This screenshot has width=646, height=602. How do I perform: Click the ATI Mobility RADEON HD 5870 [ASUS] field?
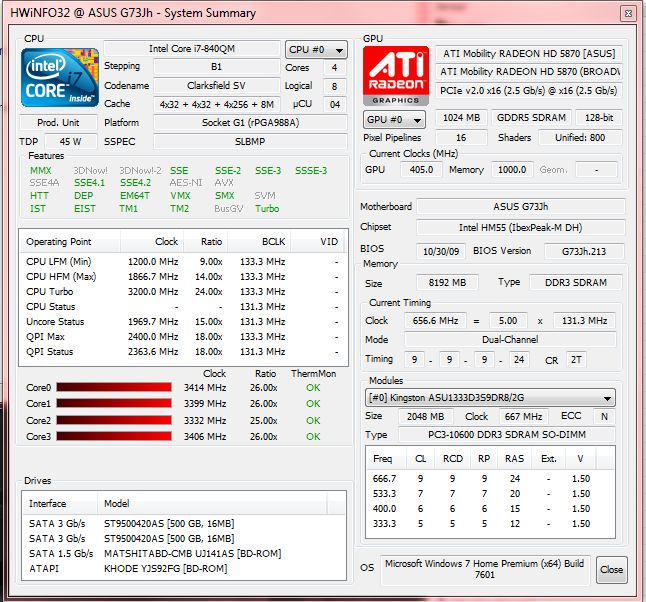tap(529, 54)
